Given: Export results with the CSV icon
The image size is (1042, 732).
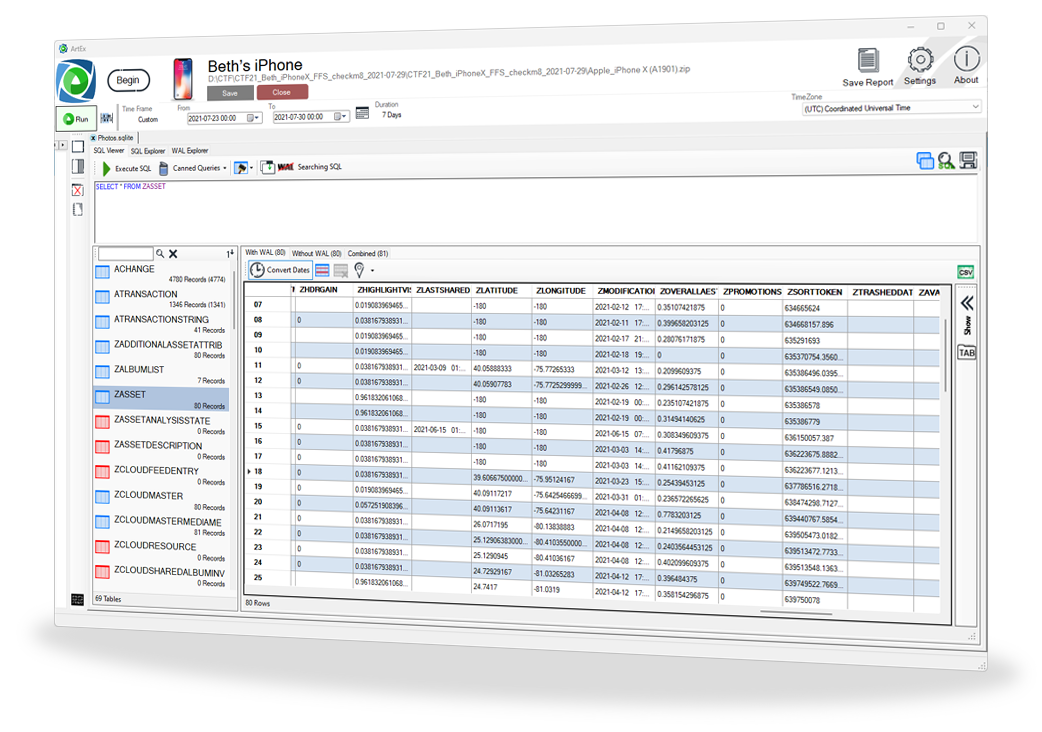Looking at the screenshot, I should 965,272.
